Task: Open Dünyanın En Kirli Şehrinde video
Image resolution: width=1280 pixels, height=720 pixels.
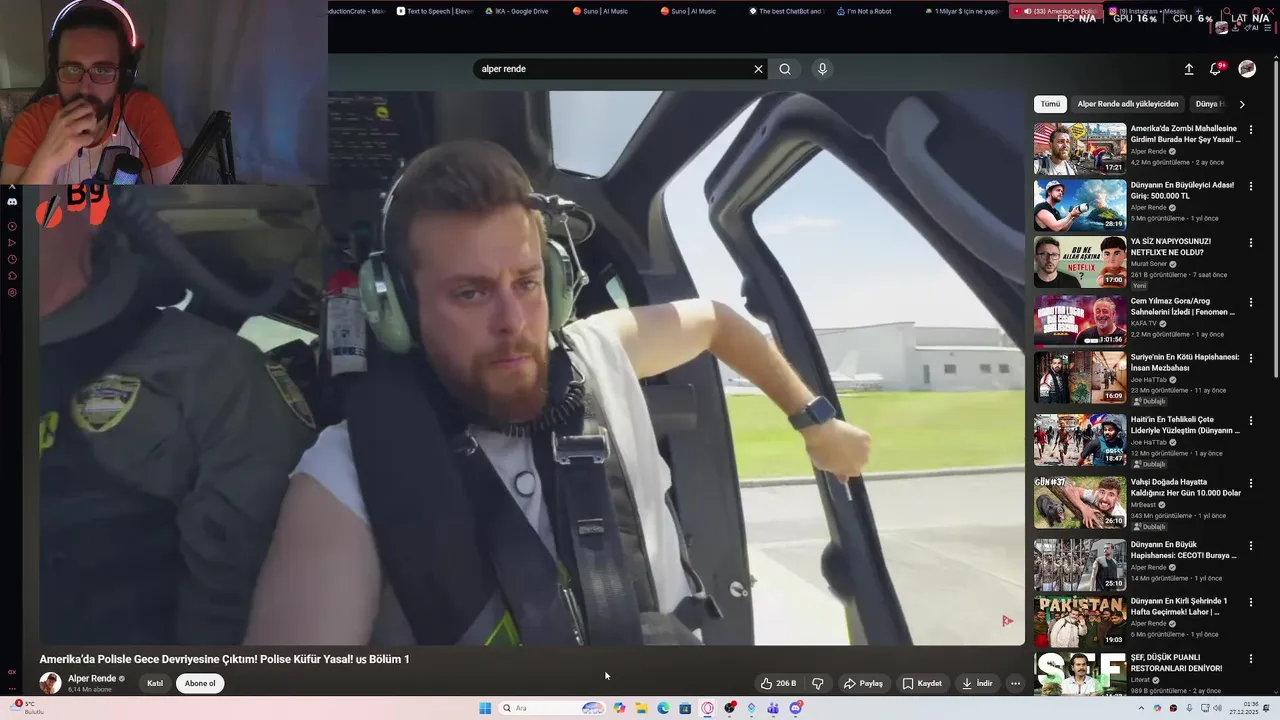Action: [1080, 621]
